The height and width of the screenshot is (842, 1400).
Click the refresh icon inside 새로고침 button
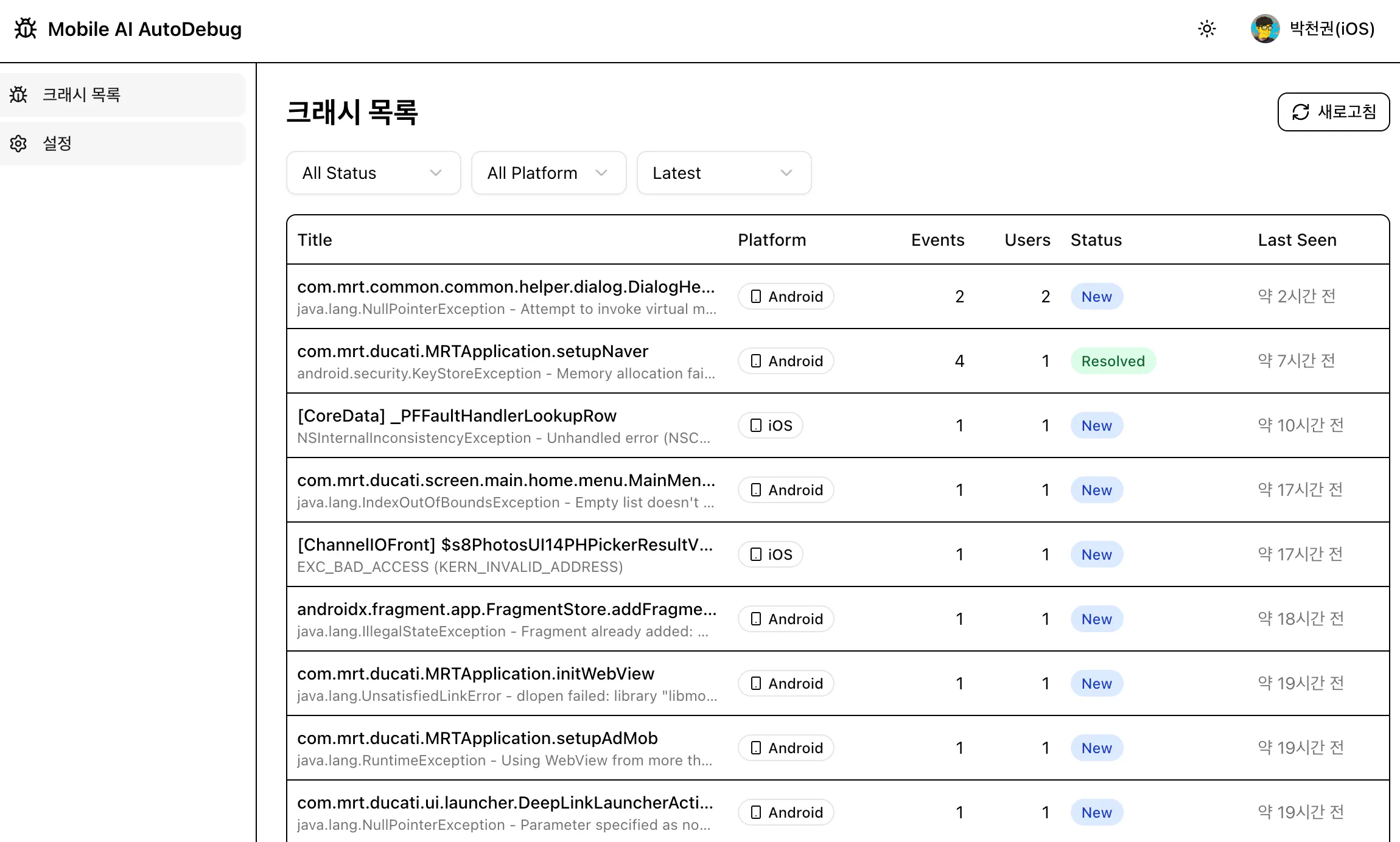1301,112
